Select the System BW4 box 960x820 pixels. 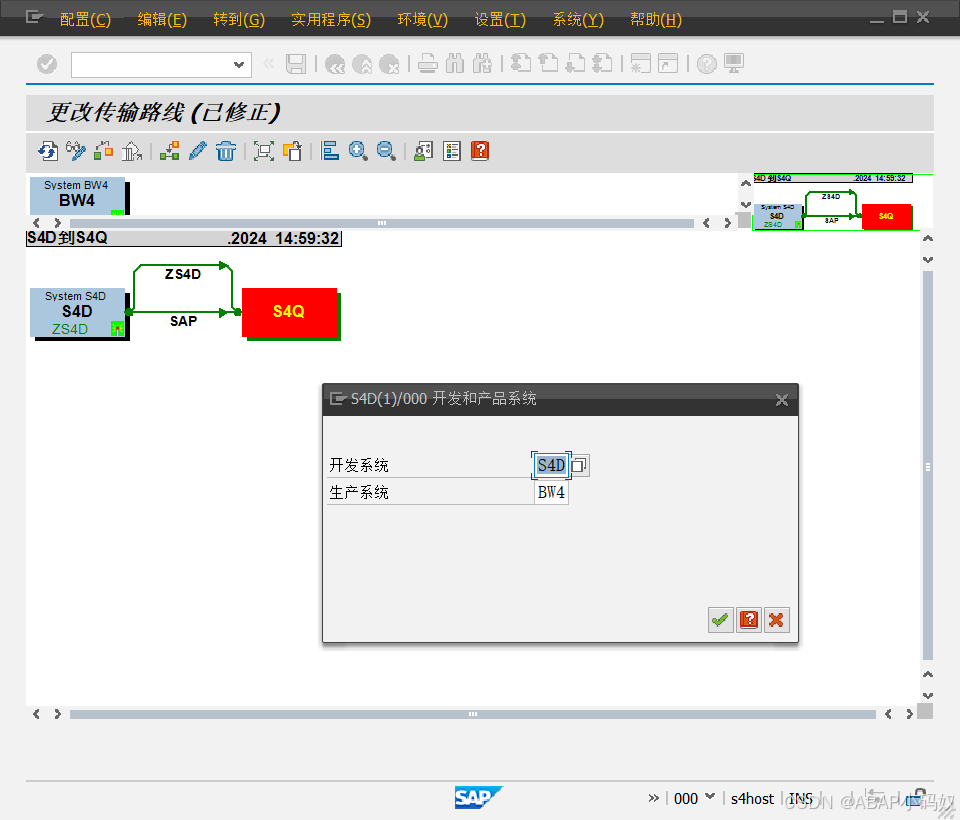point(78,195)
